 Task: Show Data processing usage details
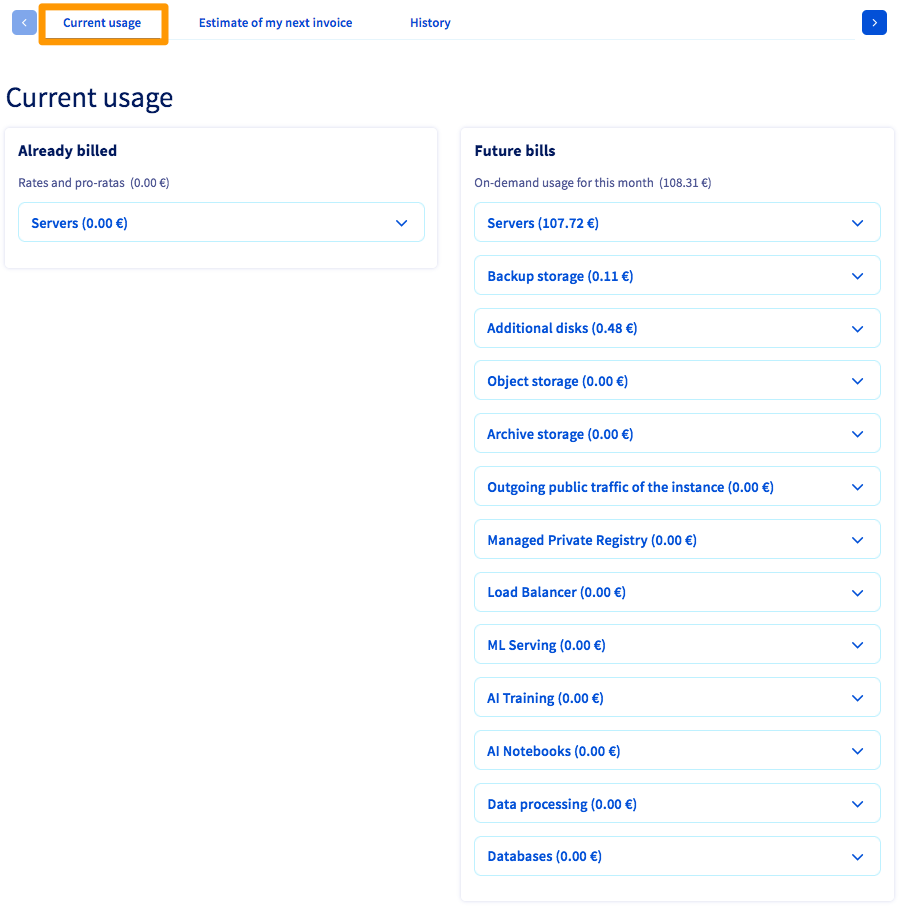pos(677,804)
